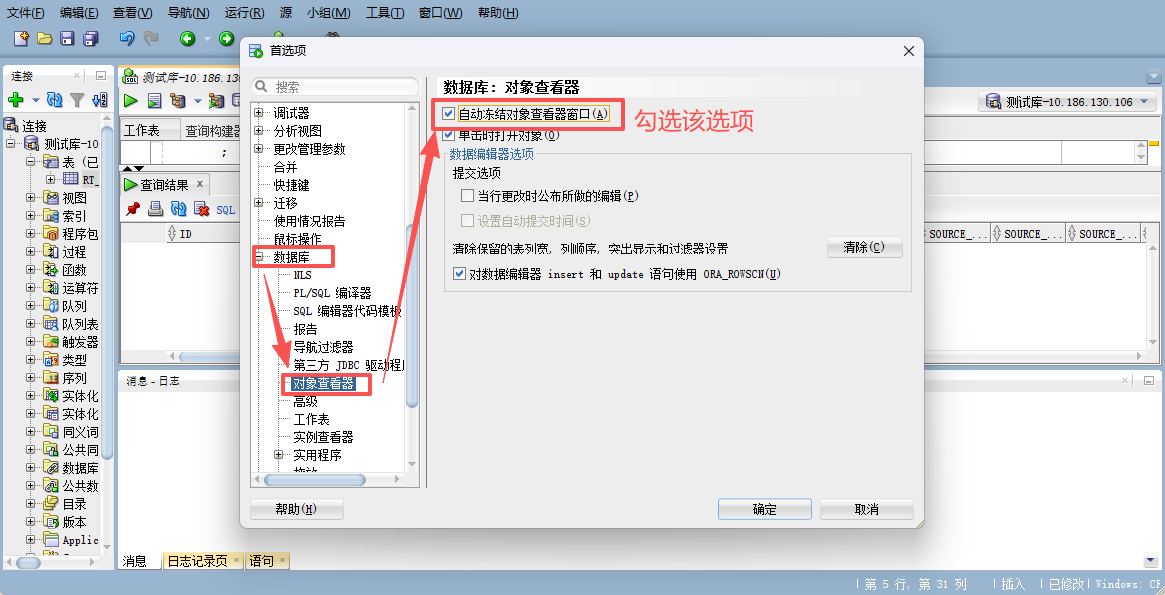
Task: Expand 分析视图 node in preferences tree
Action: click(259, 131)
